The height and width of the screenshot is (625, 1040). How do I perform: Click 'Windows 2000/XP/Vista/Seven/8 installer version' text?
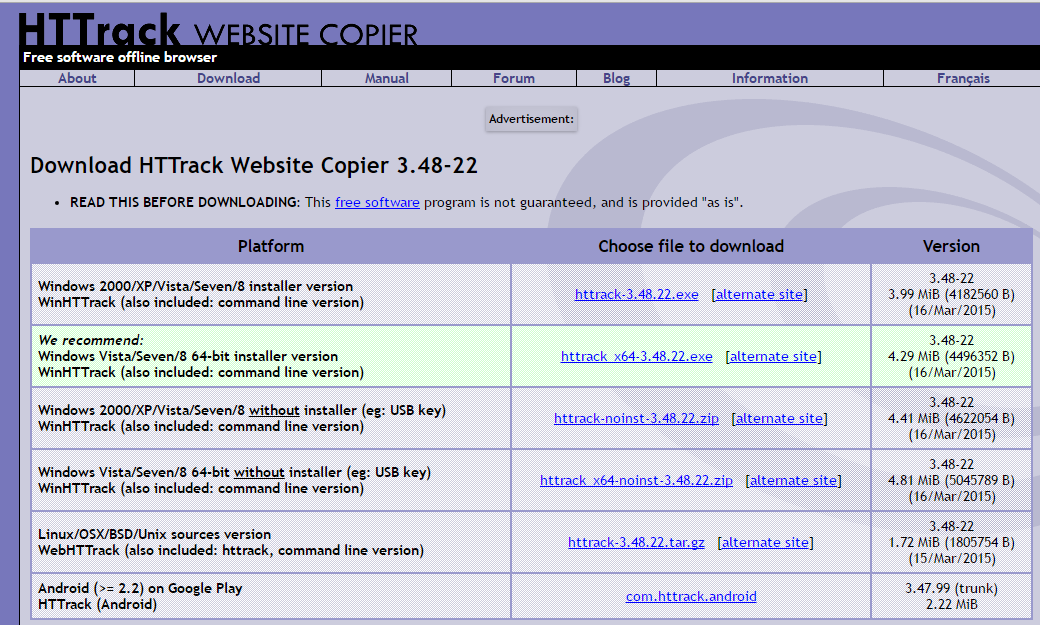[196, 286]
